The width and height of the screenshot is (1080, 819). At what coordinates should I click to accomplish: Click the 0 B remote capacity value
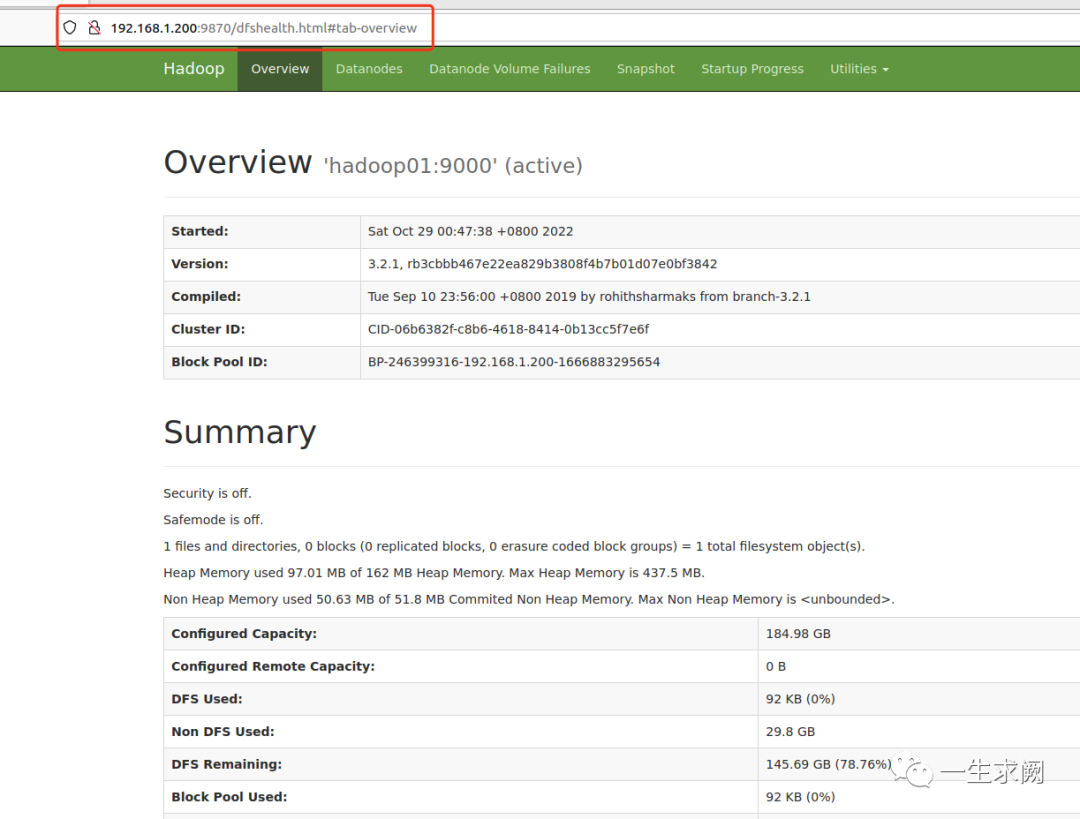pyautogui.click(x=776, y=667)
